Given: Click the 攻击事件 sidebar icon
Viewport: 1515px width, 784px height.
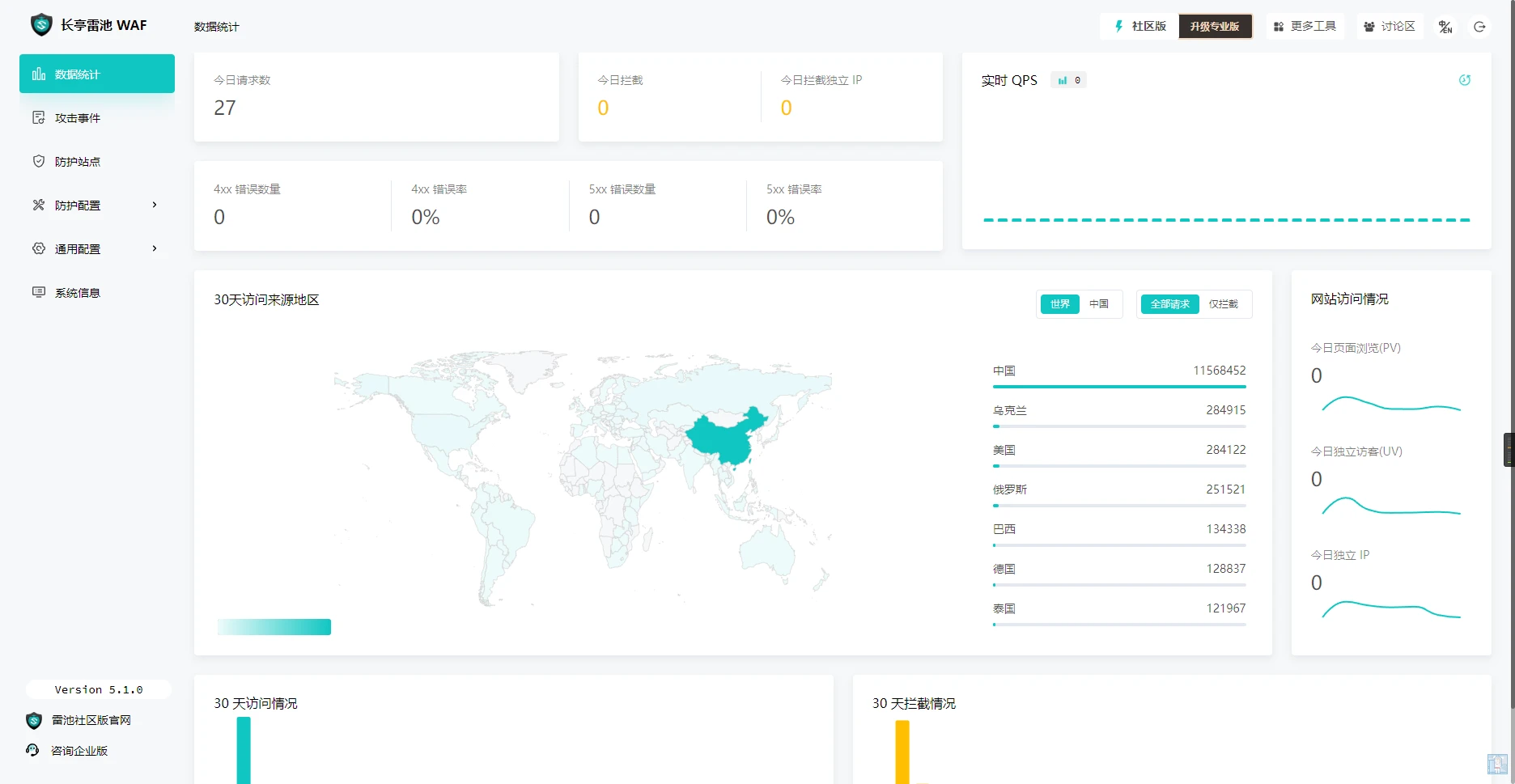Looking at the screenshot, I should point(38,118).
